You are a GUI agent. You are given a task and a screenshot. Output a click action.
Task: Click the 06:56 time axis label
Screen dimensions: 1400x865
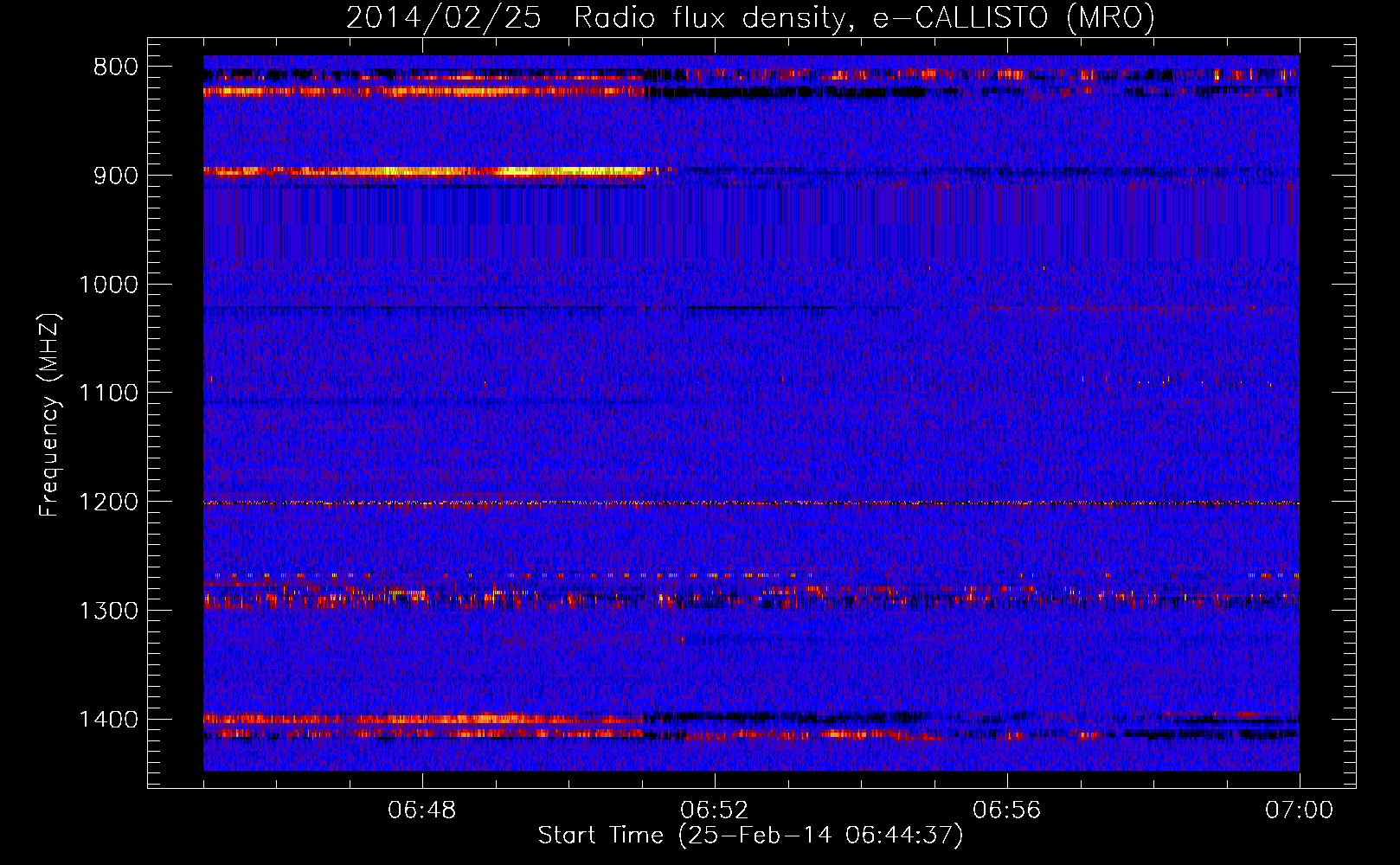1007,811
